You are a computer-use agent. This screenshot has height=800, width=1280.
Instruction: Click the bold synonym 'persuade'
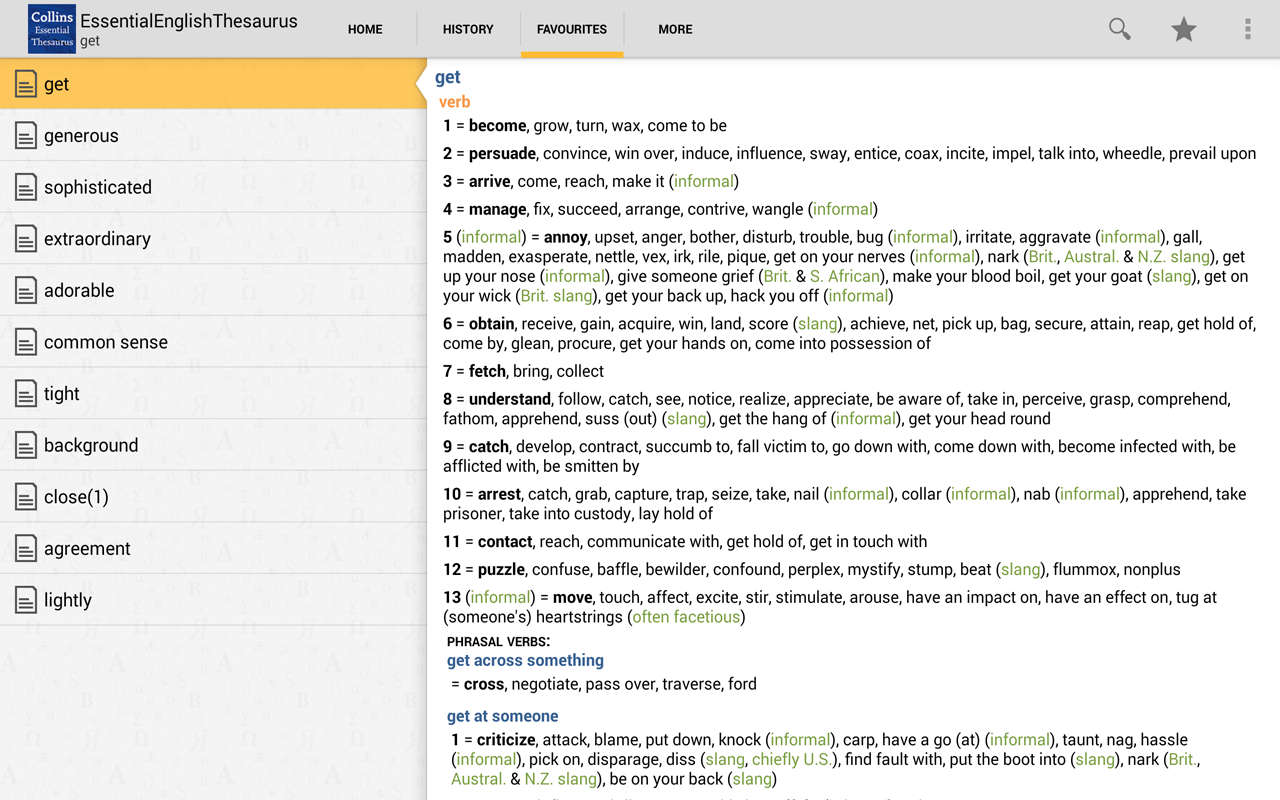pyautogui.click(x=504, y=154)
